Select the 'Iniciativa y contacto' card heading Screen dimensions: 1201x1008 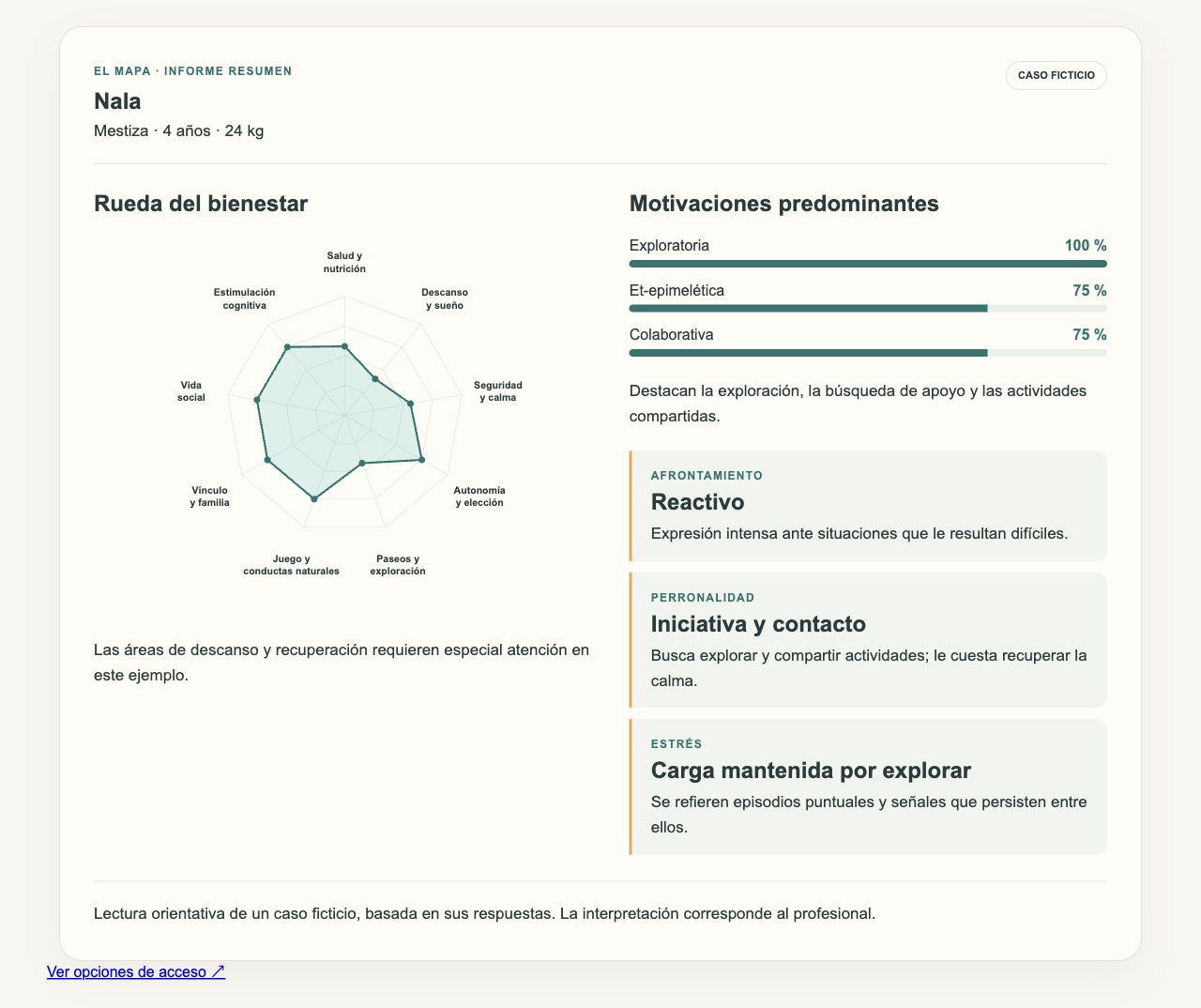click(x=758, y=624)
